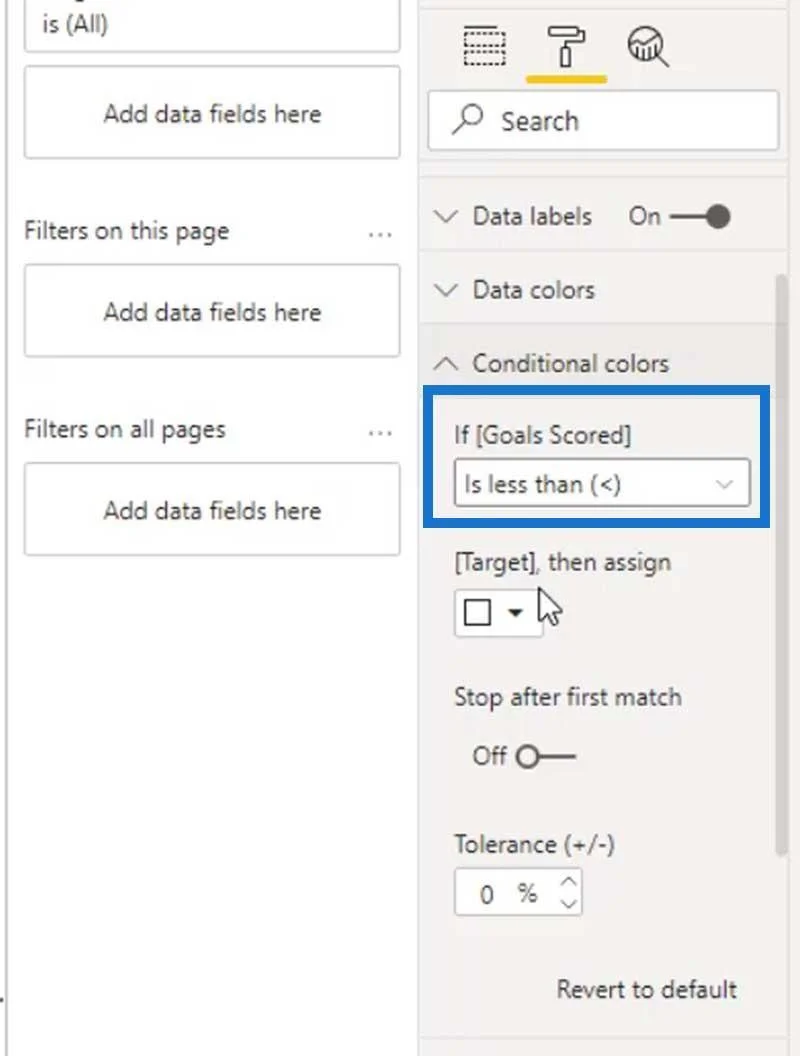Click the formatting pane vertical scrollbar
The image size is (800, 1056).
781,564
